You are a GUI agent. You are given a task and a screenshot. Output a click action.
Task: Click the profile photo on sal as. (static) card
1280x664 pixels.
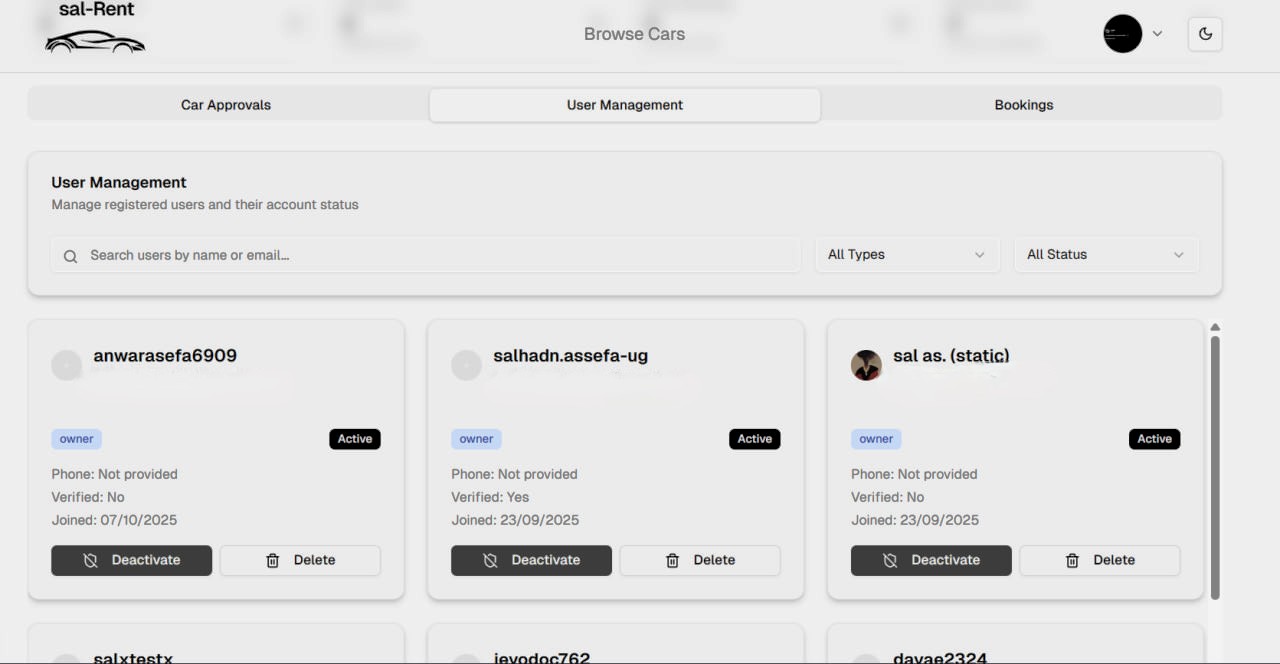[866, 365]
